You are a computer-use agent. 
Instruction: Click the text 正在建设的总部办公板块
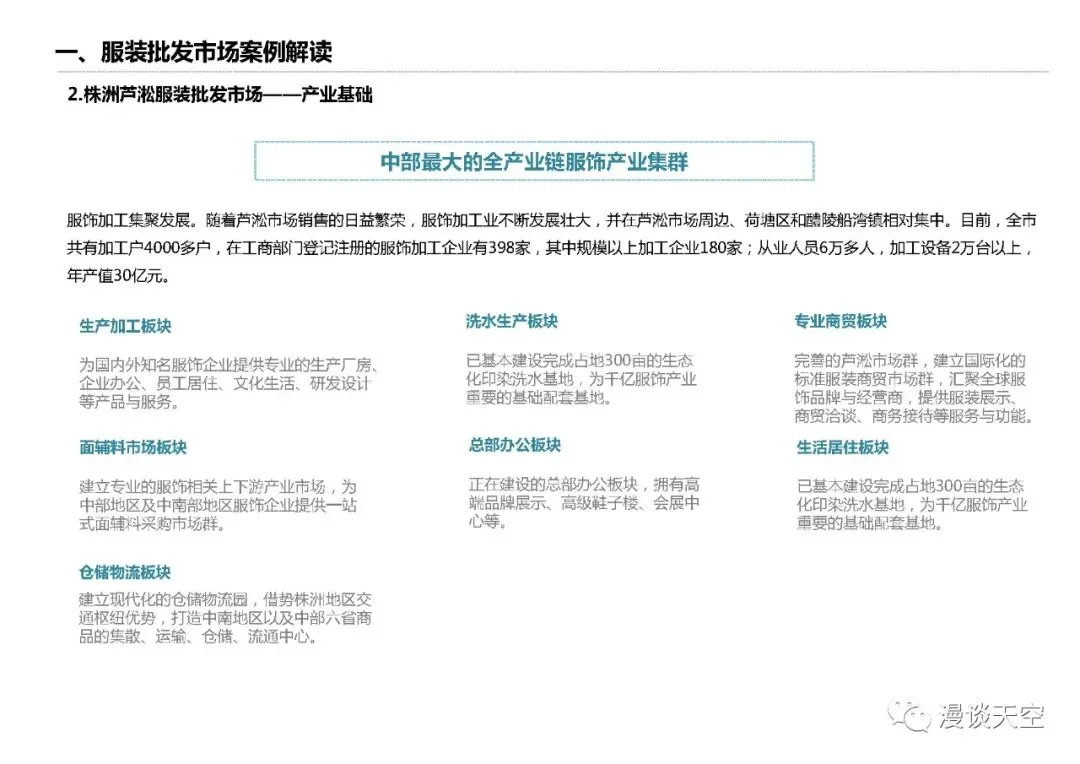pos(554,484)
